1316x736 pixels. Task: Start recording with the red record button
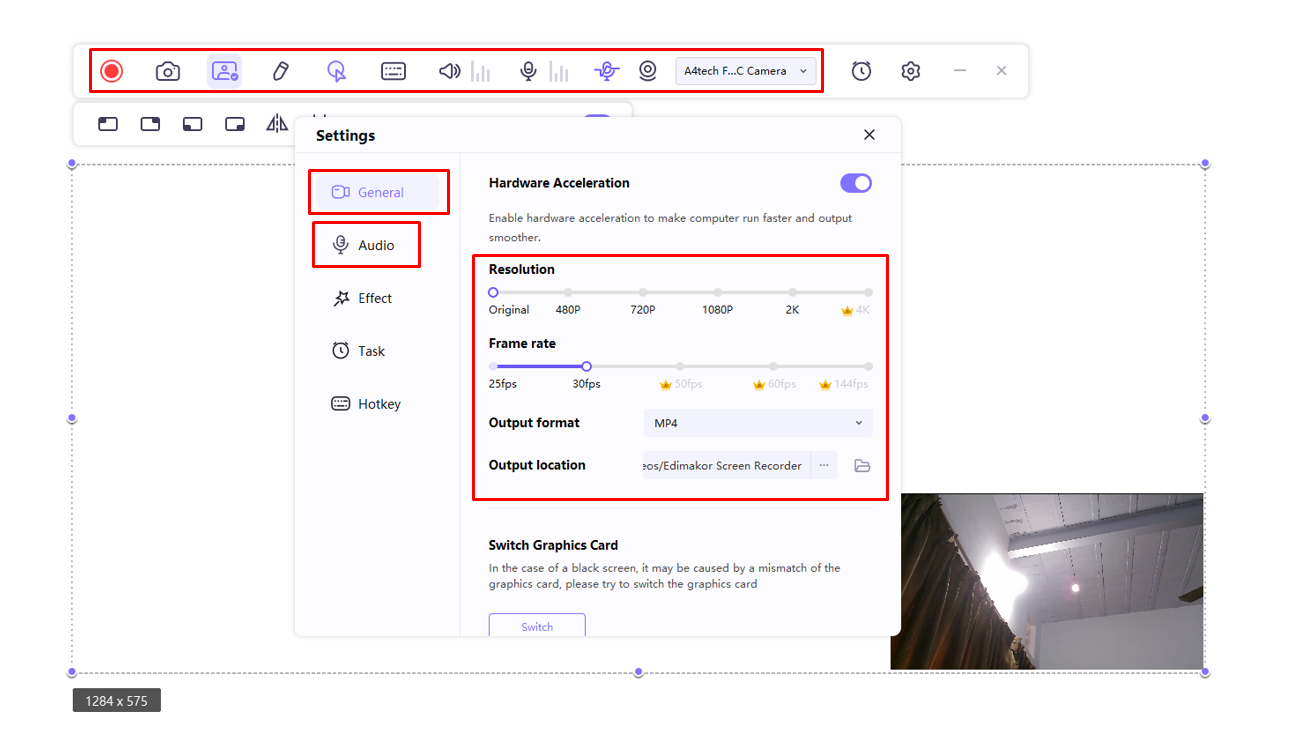[x=111, y=71]
